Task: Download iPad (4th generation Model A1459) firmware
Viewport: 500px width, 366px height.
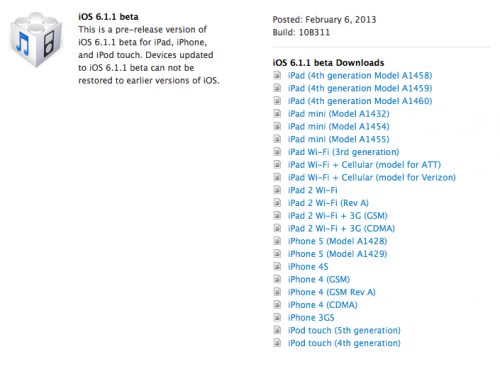Action: (360, 88)
